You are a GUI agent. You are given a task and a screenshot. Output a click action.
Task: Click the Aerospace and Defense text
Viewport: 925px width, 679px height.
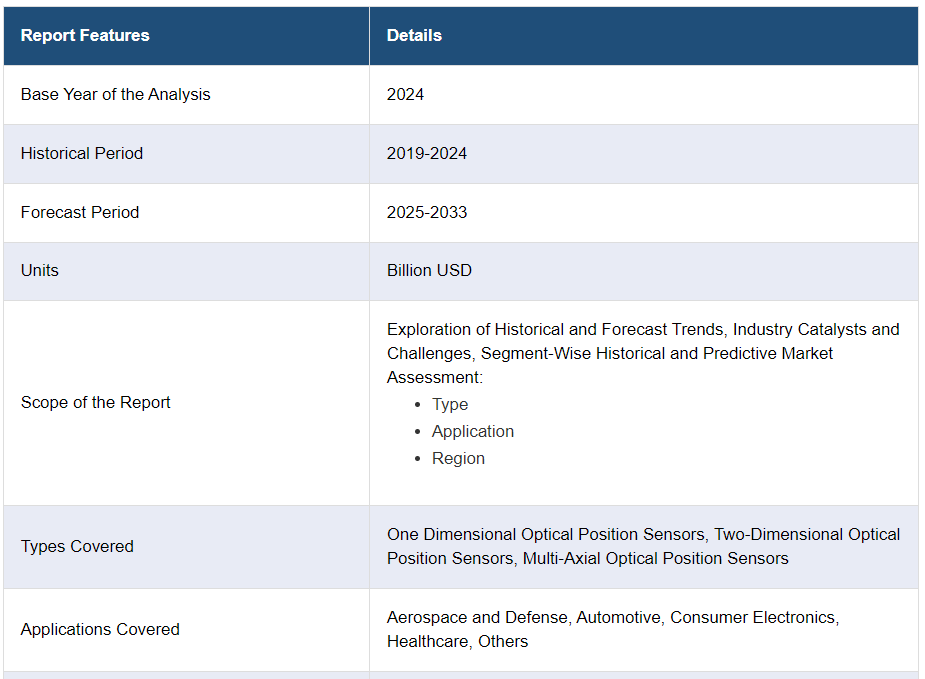[477, 617]
